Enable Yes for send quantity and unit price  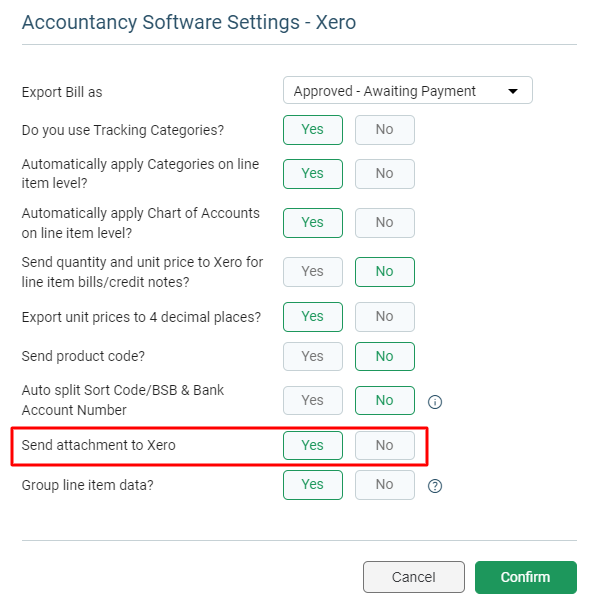[x=313, y=272]
